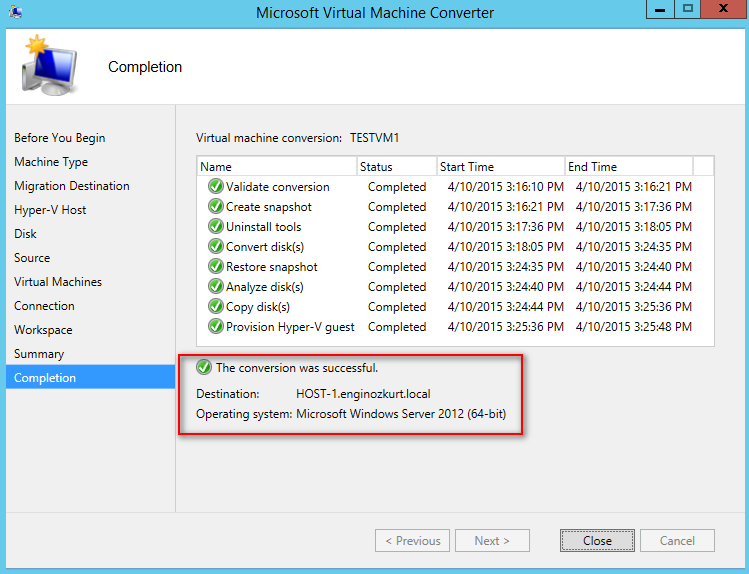Screen dimensions: 749x574
Task: Select the Migration Destination step
Action: coord(72,186)
